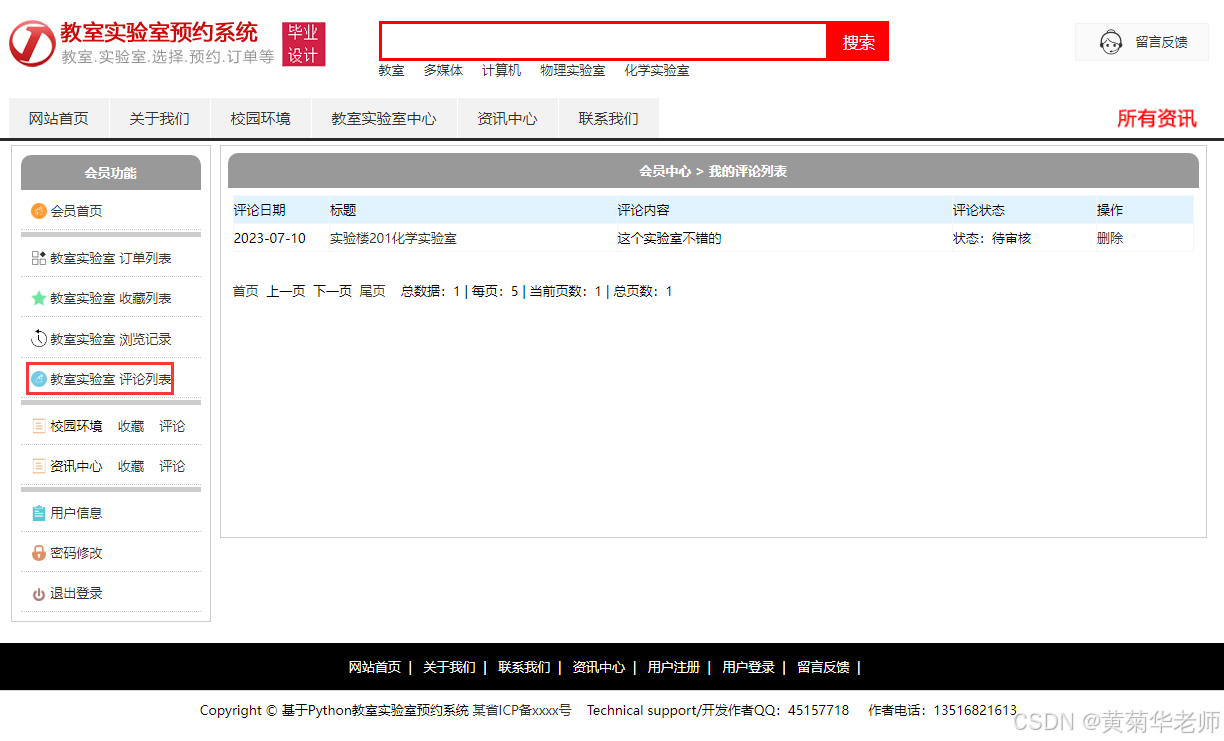
Task: Click the headset icon beside 留言反馈
Action: pyautogui.click(x=1110, y=43)
